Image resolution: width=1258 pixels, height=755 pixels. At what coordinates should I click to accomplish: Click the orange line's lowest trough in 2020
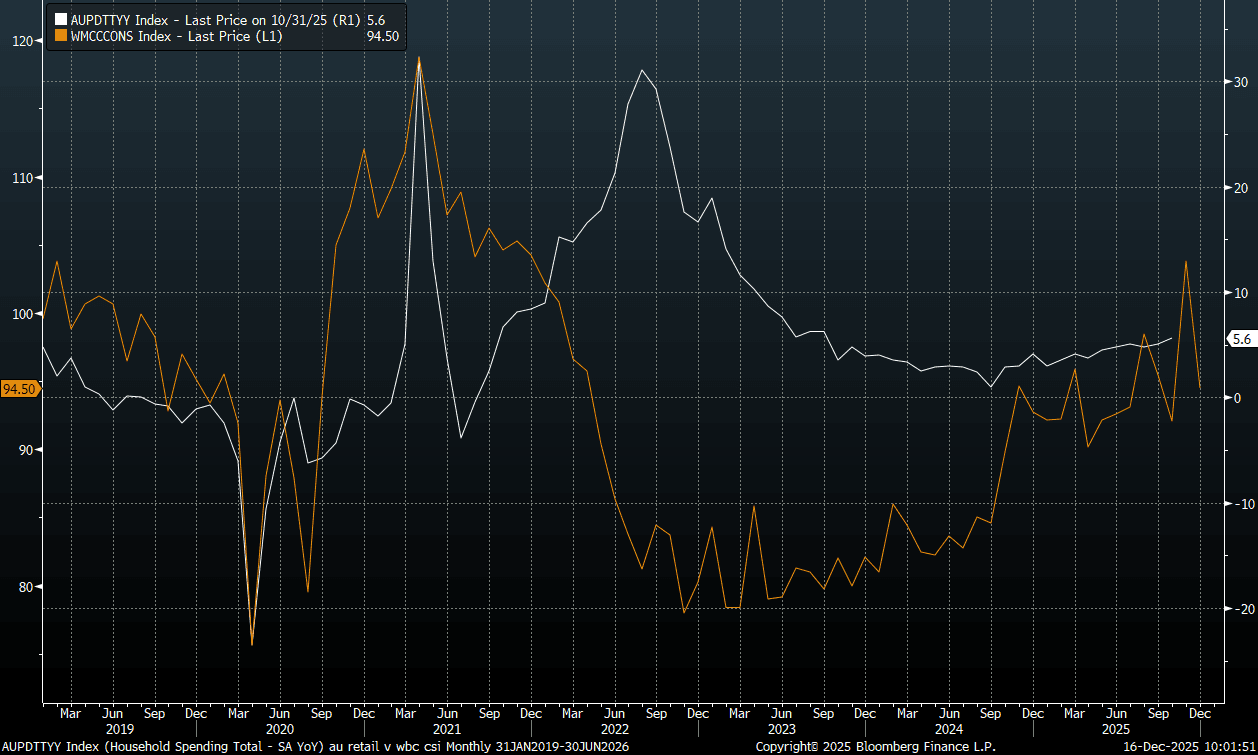[x=252, y=645]
